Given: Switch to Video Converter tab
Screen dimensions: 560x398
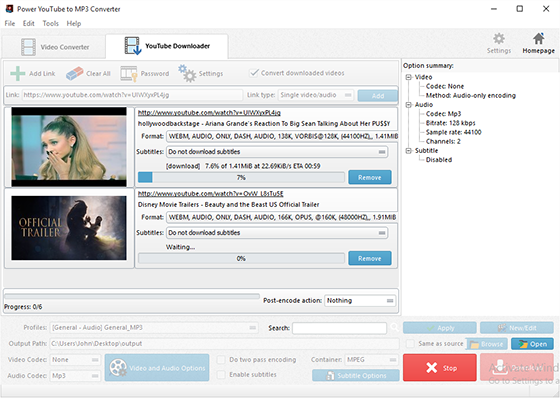Looking at the screenshot, I should 54,47.
